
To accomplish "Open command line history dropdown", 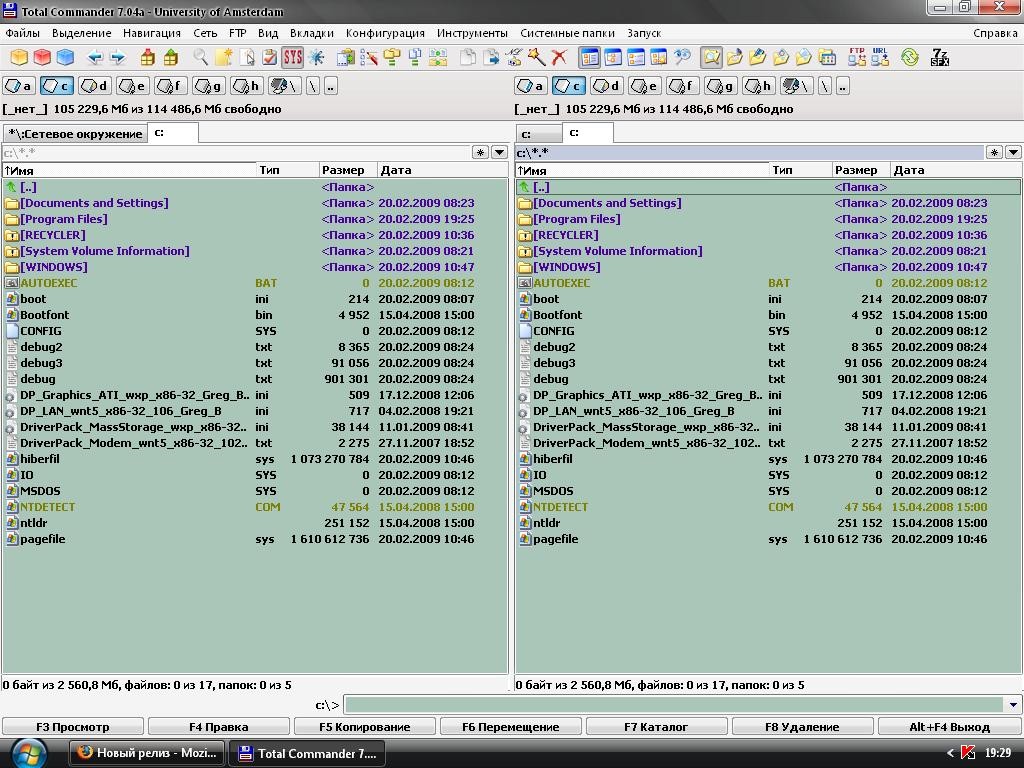I will click(1013, 705).
